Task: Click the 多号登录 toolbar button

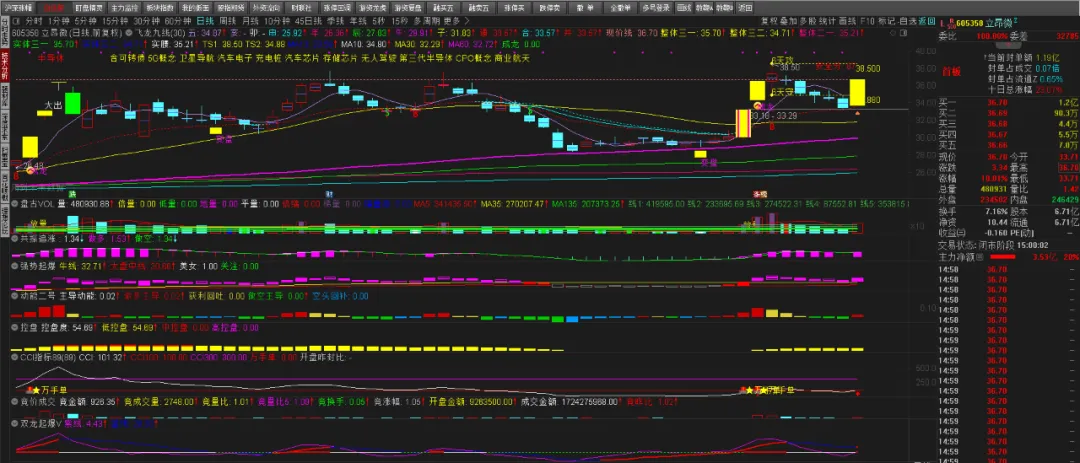Action: pos(655,8)
